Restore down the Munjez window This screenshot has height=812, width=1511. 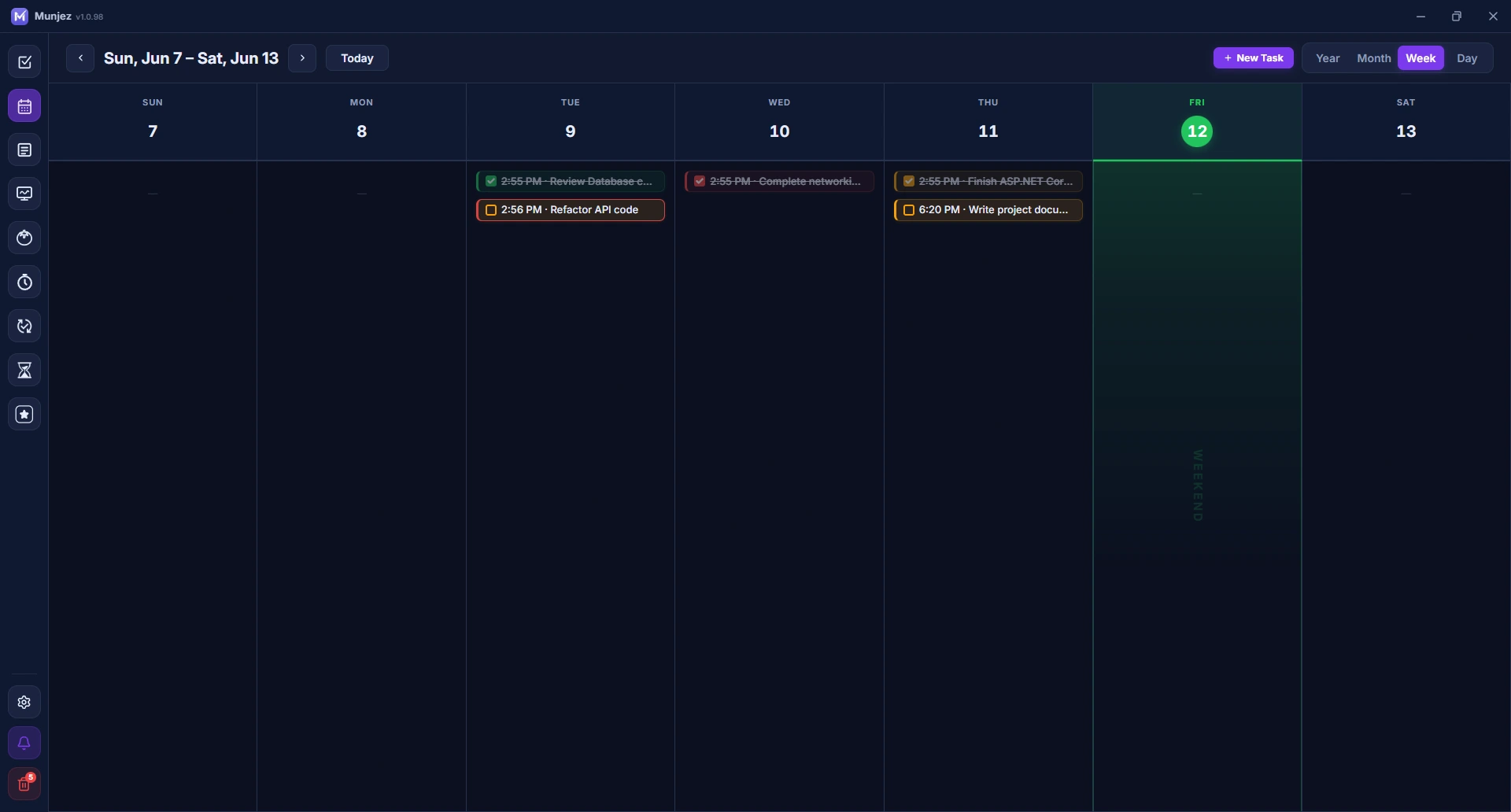[1457, 16]
